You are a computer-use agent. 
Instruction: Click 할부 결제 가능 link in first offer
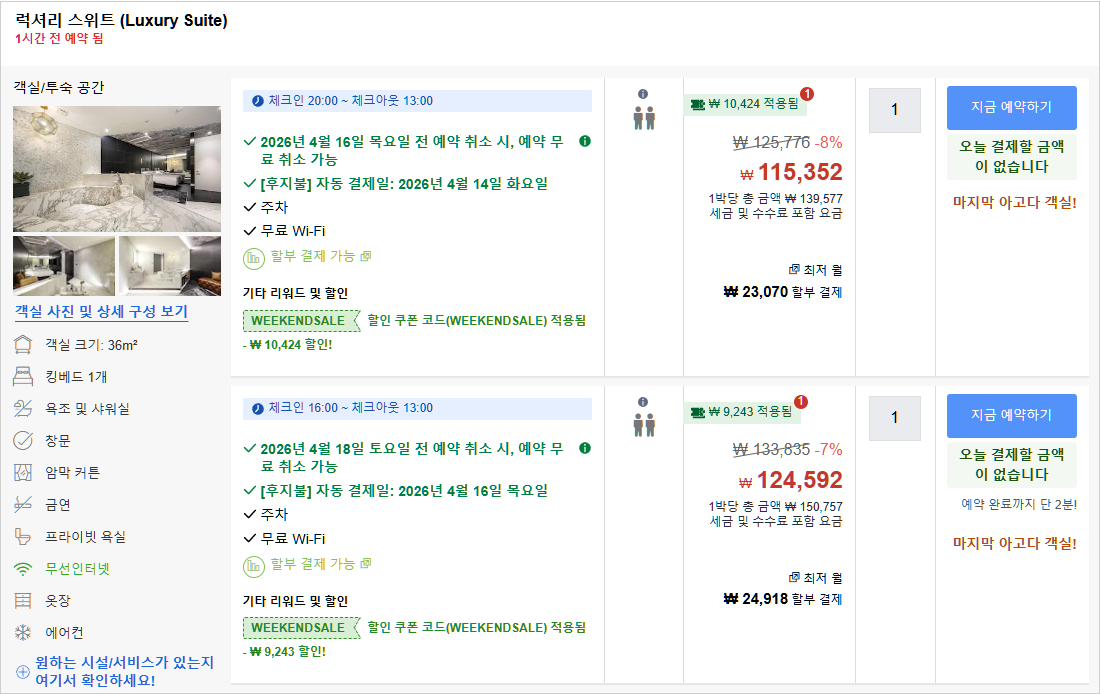coord(321,256)
